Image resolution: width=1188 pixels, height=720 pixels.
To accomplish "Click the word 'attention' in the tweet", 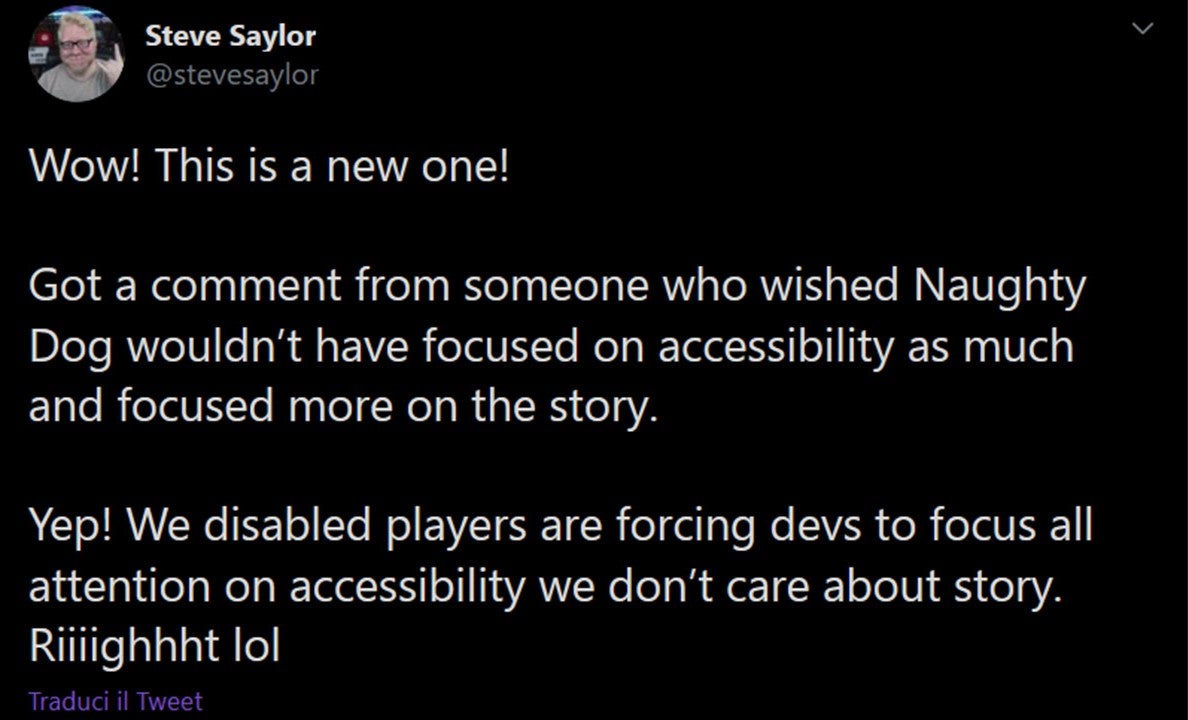I will (119, 587).
